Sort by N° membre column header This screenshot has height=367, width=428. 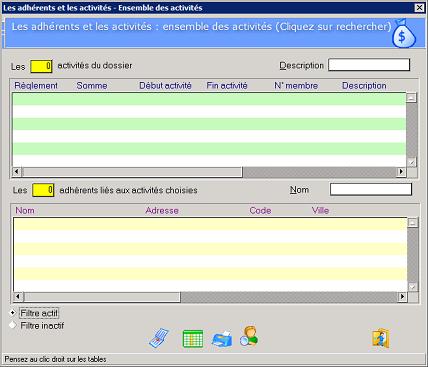pos(296,86)
